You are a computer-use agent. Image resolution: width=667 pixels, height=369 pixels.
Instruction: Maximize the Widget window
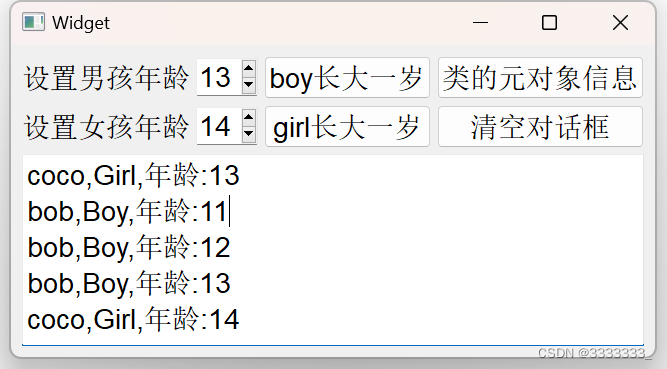(549, 23)
